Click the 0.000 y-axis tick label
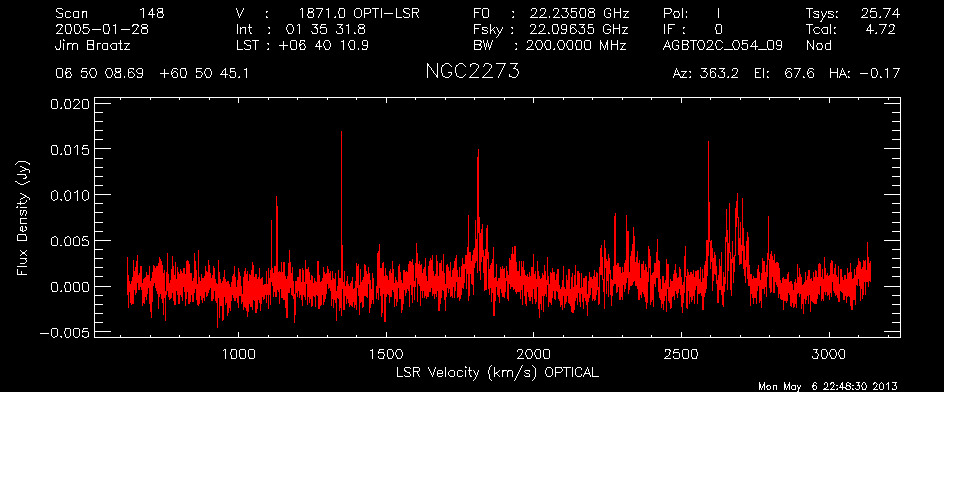This screenshot has height=490, width=962. (x=70, y=287)
